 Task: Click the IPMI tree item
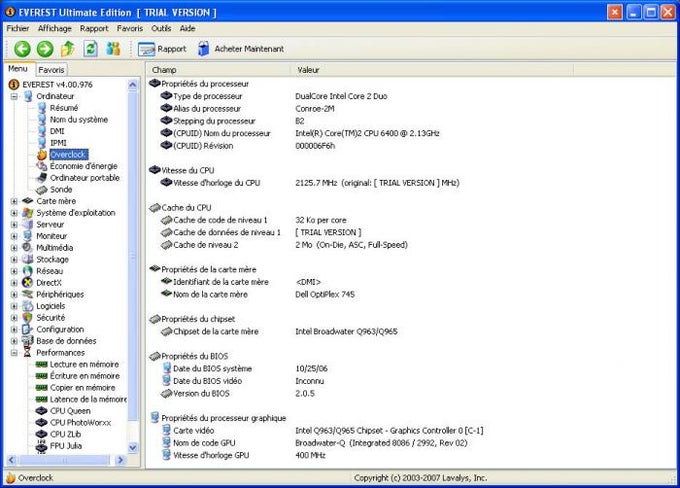[x=58, y=143]
